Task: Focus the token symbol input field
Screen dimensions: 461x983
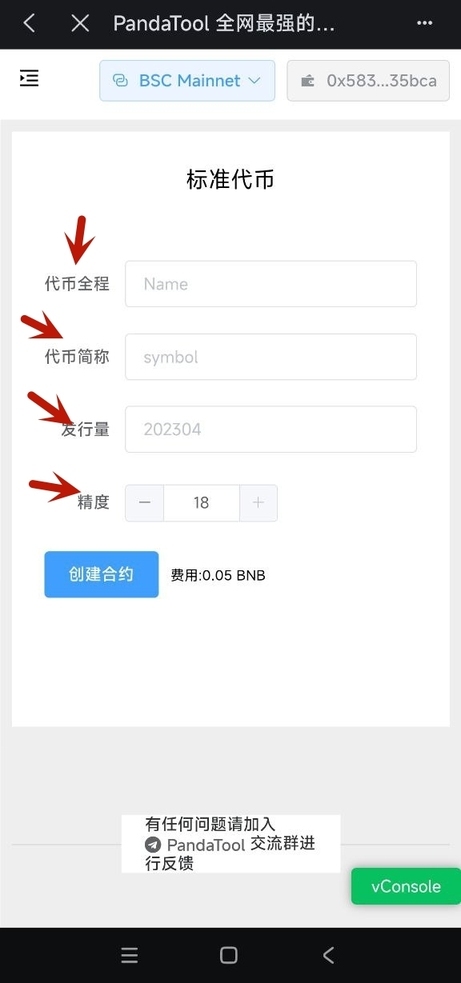Action: (x=271, y=357)
